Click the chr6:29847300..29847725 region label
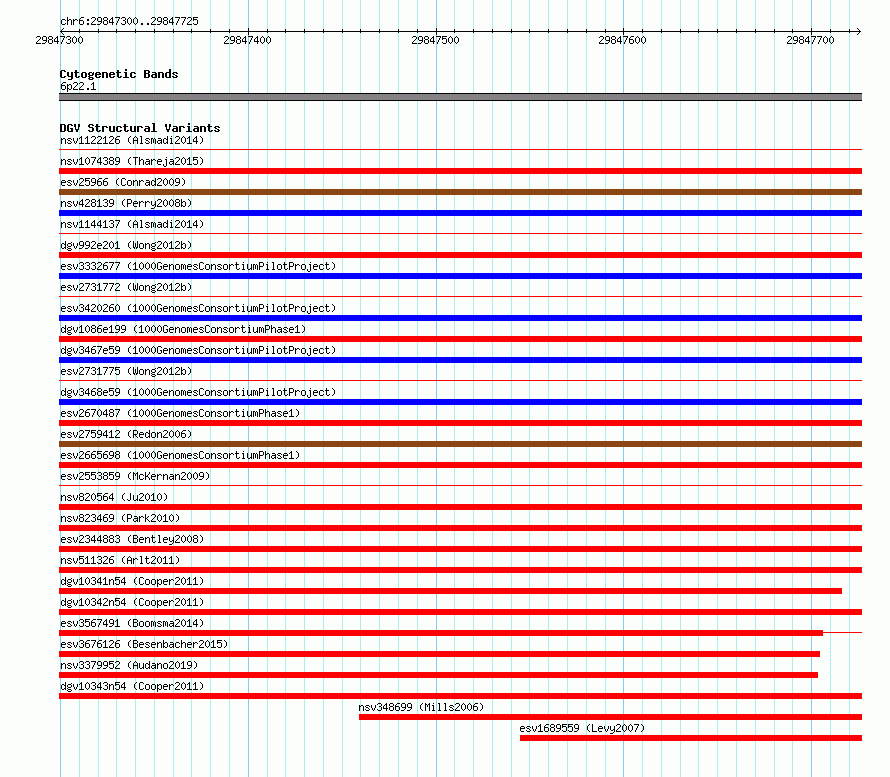The height and width of the screenshot is (777, 890). coord(129,21)
